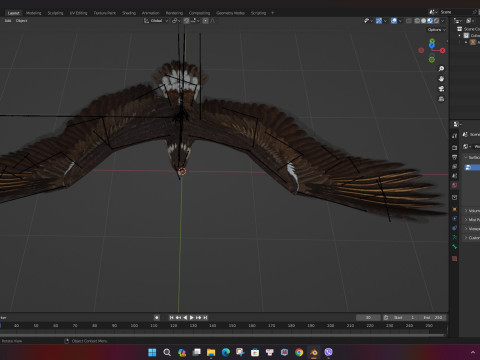Open the shading options dropdown arrow

443,21
